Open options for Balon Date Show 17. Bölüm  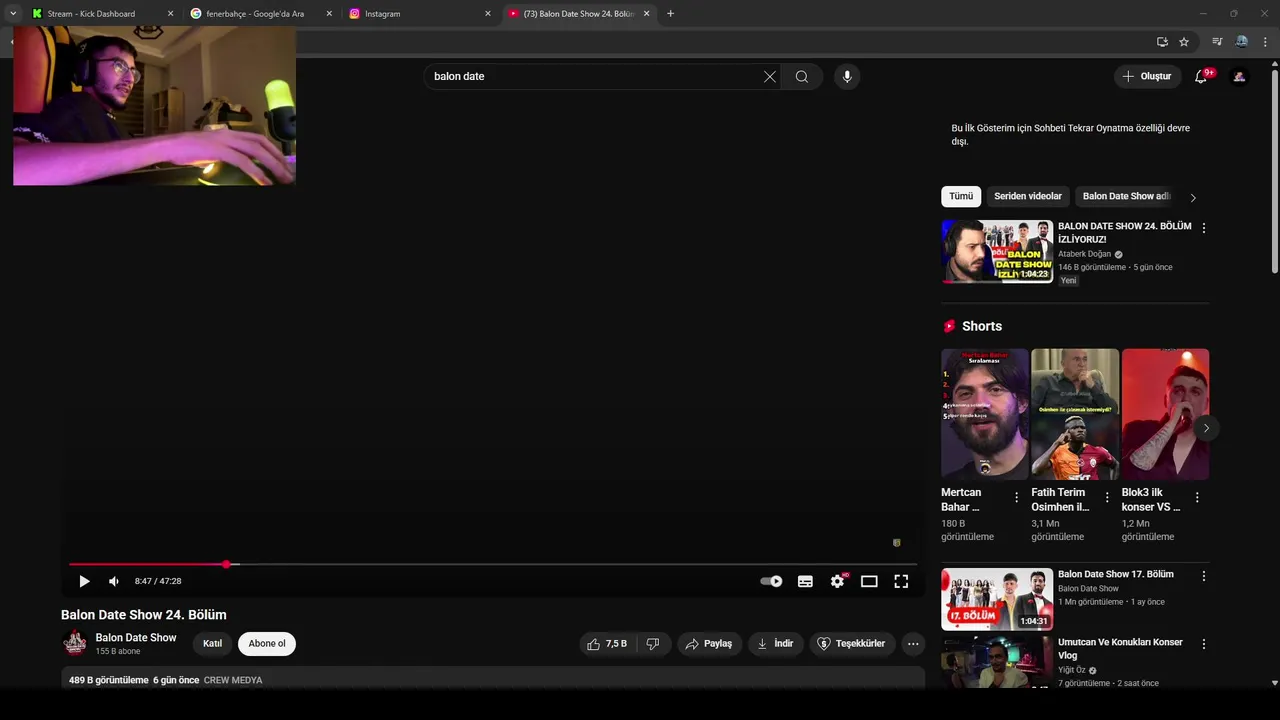1204,576
